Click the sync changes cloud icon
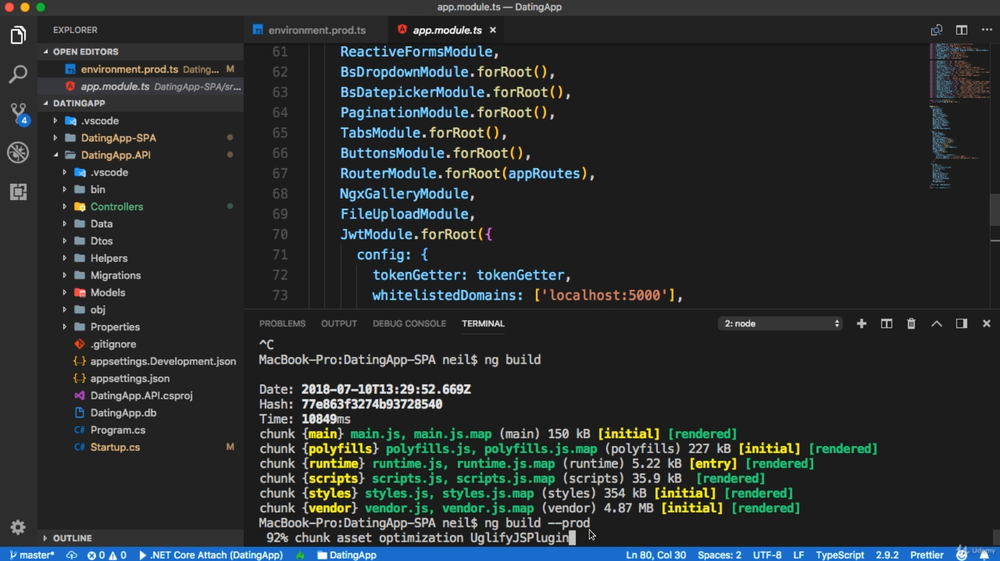This screenshot has height=561, width=1000. tap(71, 555)
